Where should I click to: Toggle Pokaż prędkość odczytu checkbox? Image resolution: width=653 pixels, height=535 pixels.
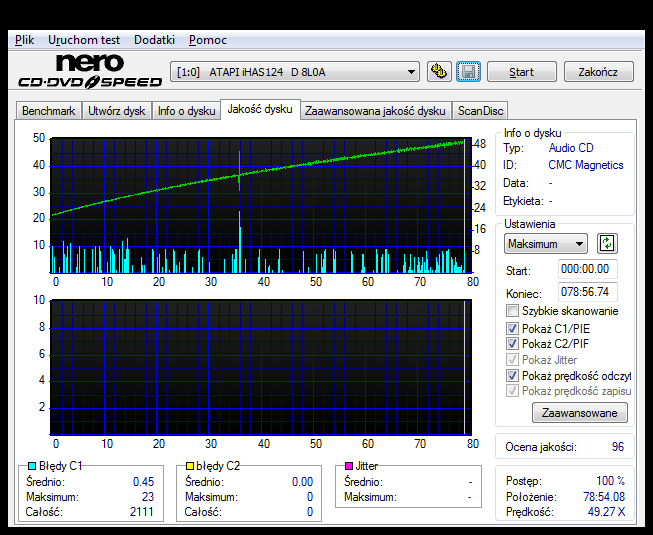point(512,376)
